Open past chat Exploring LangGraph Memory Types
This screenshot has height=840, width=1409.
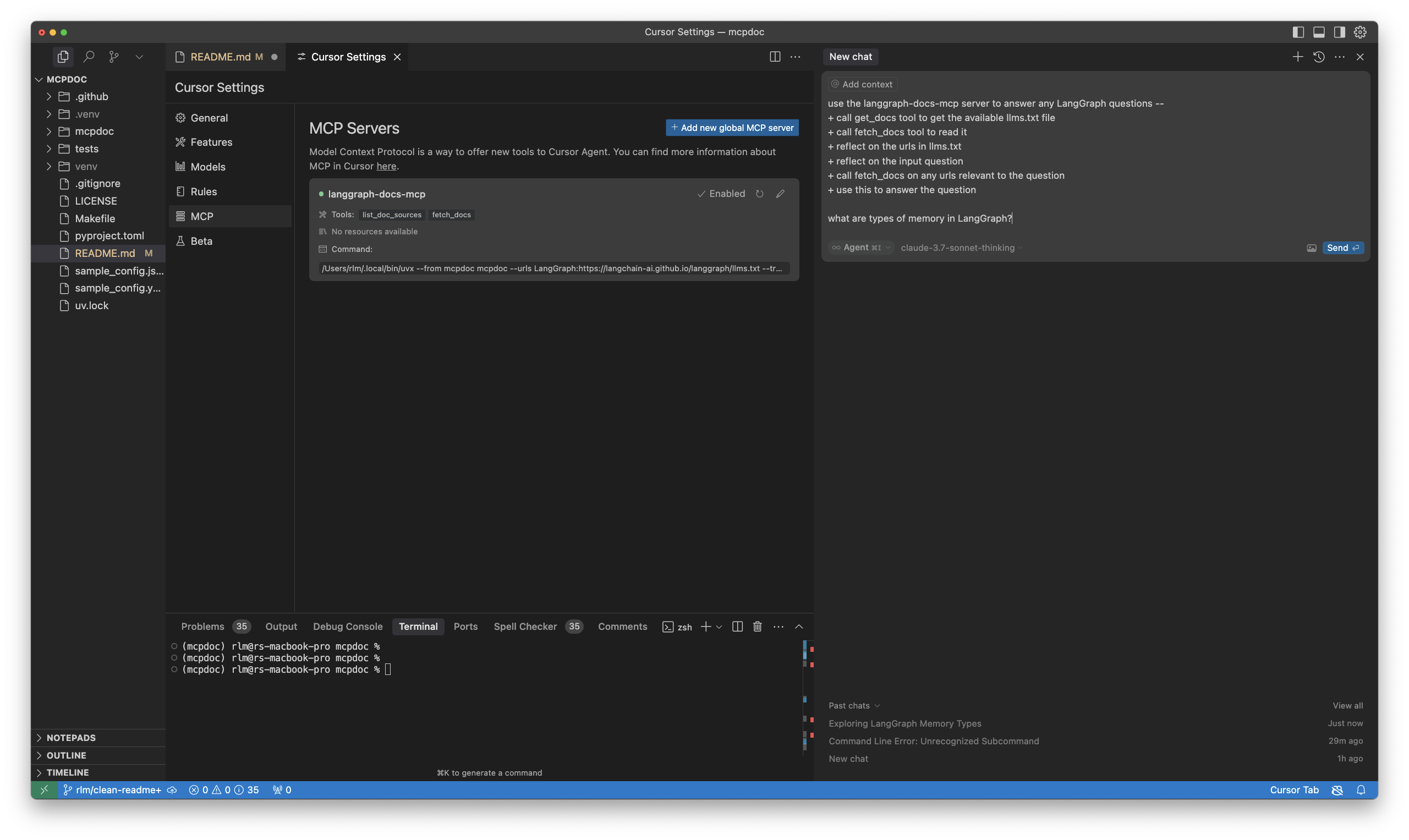click(x=904, y=723)
